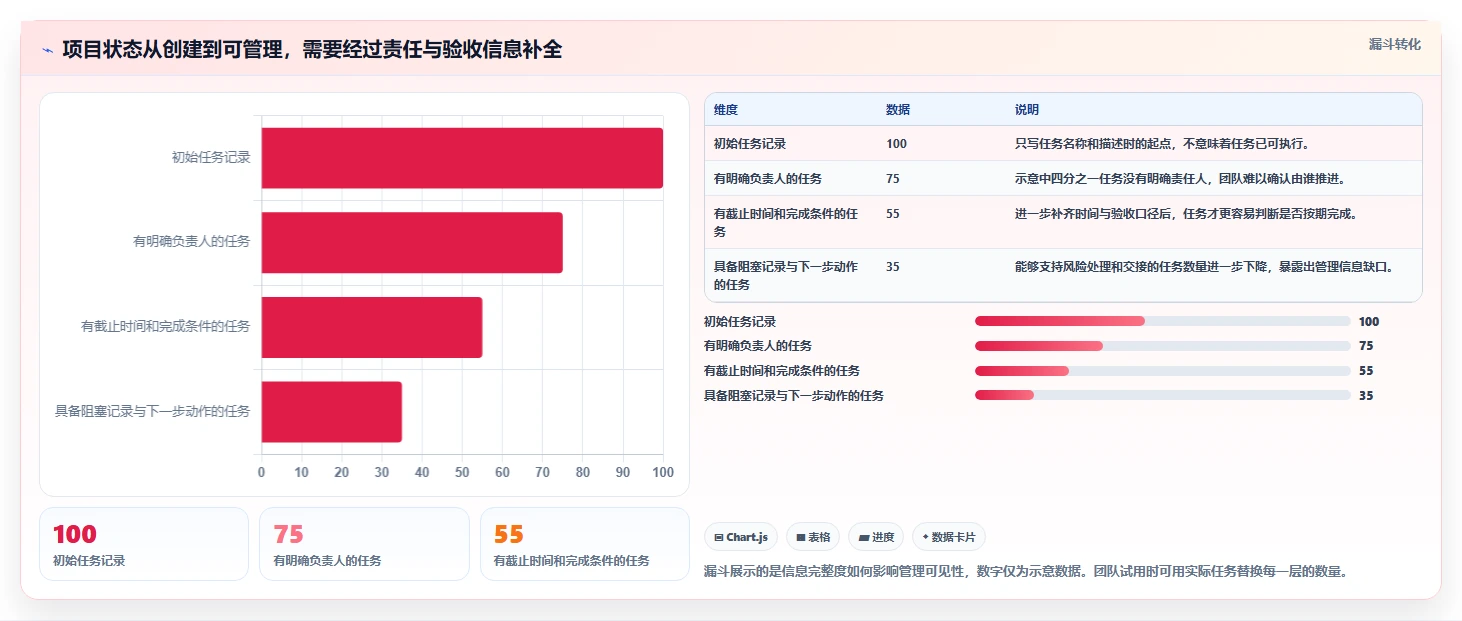The width and height of the screenshot is (1462, 621).
Task: Open the 75 有明确负责人的任务 data card
Action: 364,544
